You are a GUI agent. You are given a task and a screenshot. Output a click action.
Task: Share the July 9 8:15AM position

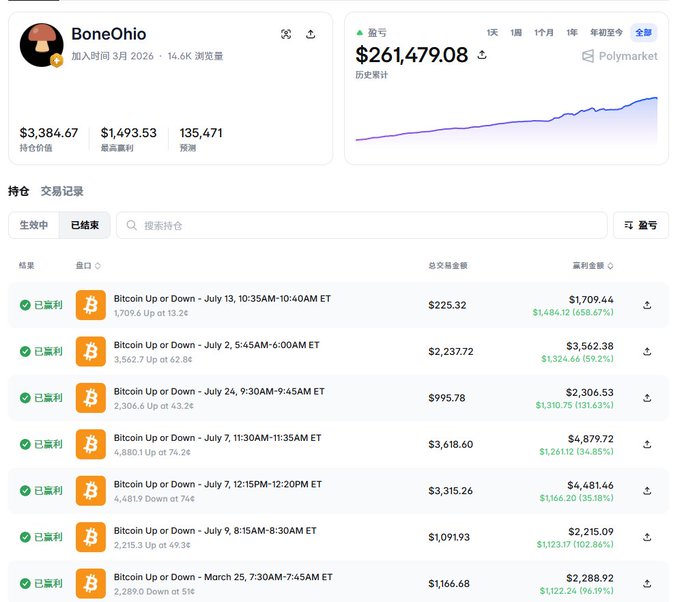647,537
